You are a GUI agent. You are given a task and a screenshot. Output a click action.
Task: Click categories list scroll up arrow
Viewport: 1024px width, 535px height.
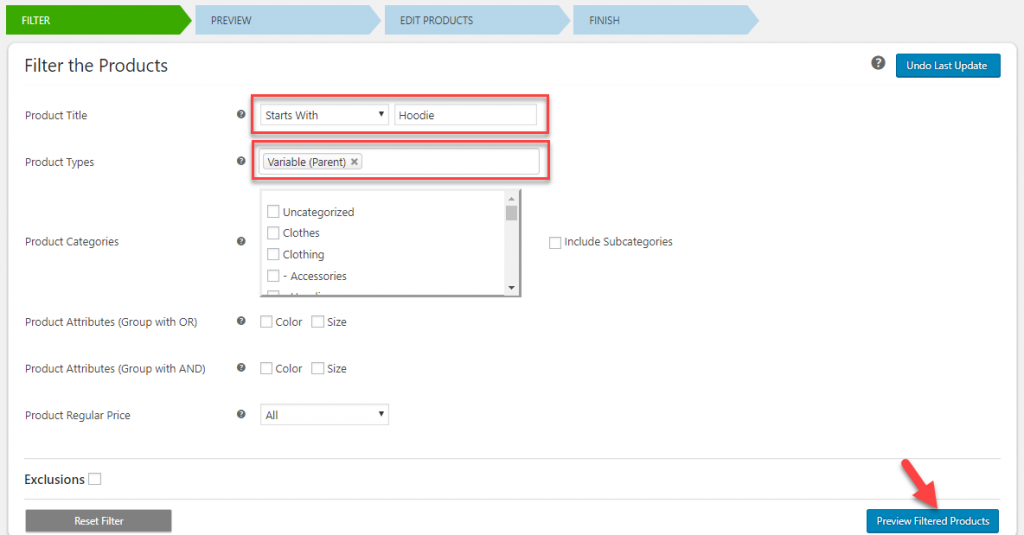click(511, 198)
